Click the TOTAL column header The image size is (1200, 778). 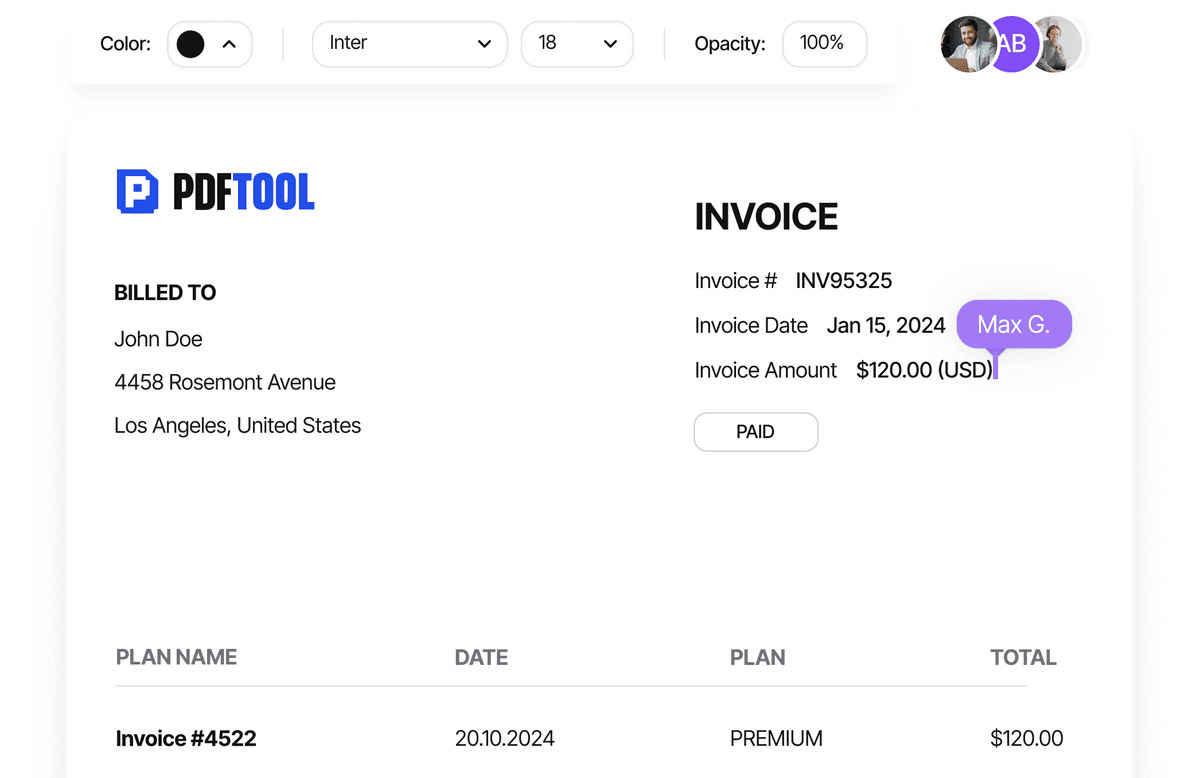(1023, 657)
